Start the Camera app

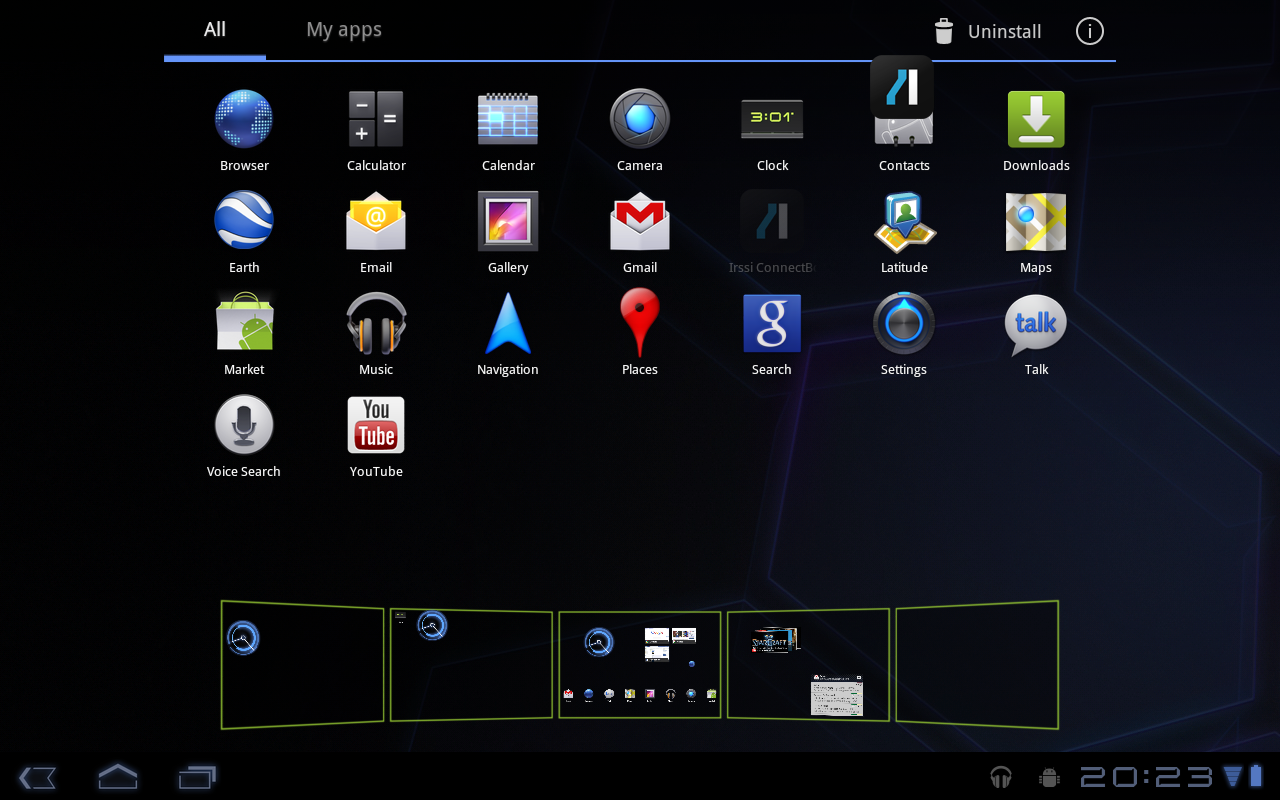coord(640,130)
